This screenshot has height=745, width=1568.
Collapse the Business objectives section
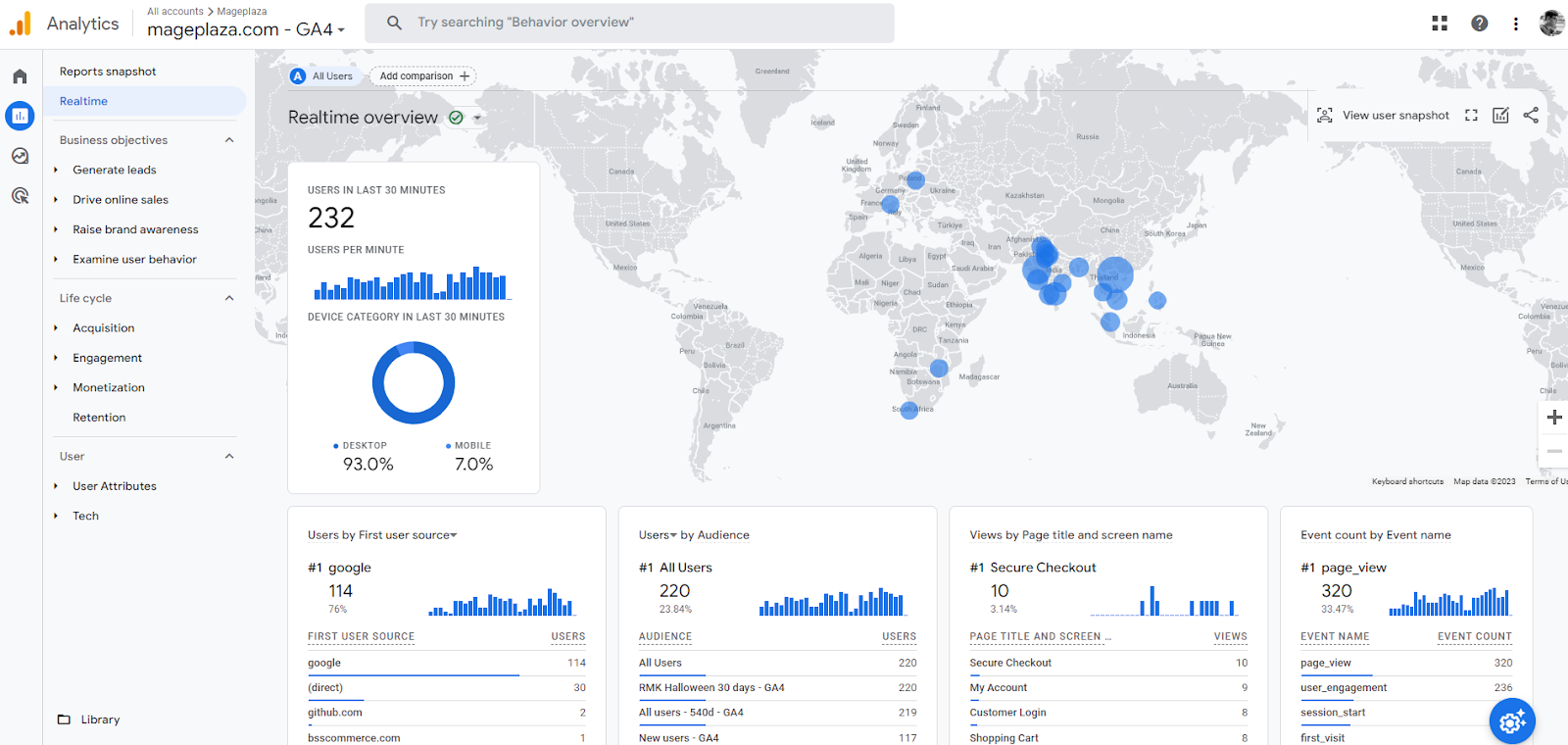coord(229,140)
